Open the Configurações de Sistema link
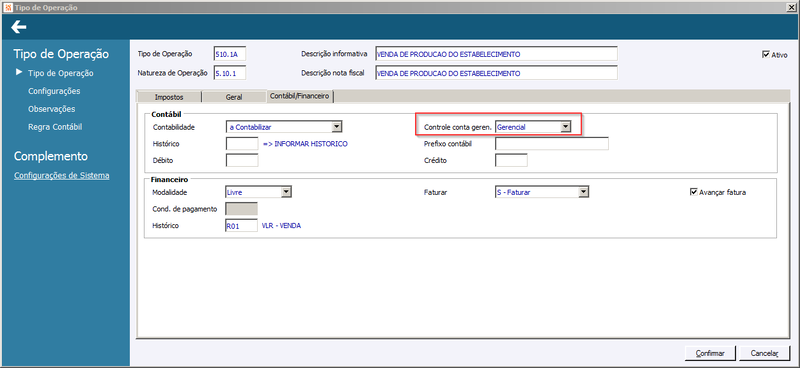Screen dimensions: 800x368 pos(62,176)
